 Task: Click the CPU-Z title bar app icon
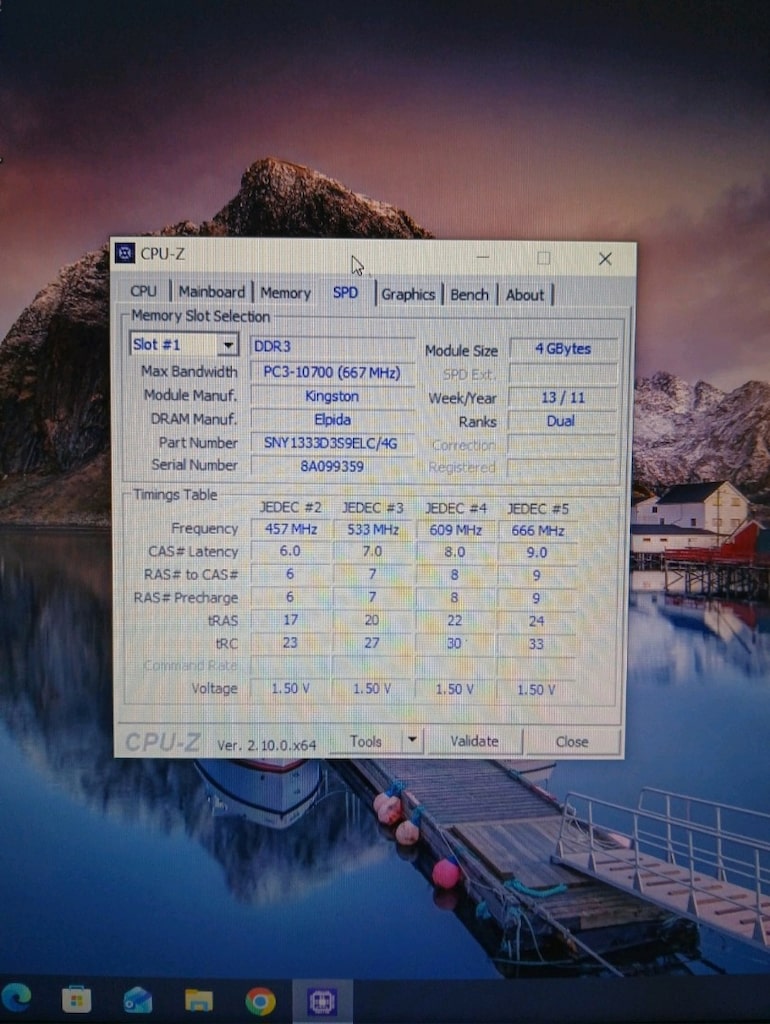point(125,253)
